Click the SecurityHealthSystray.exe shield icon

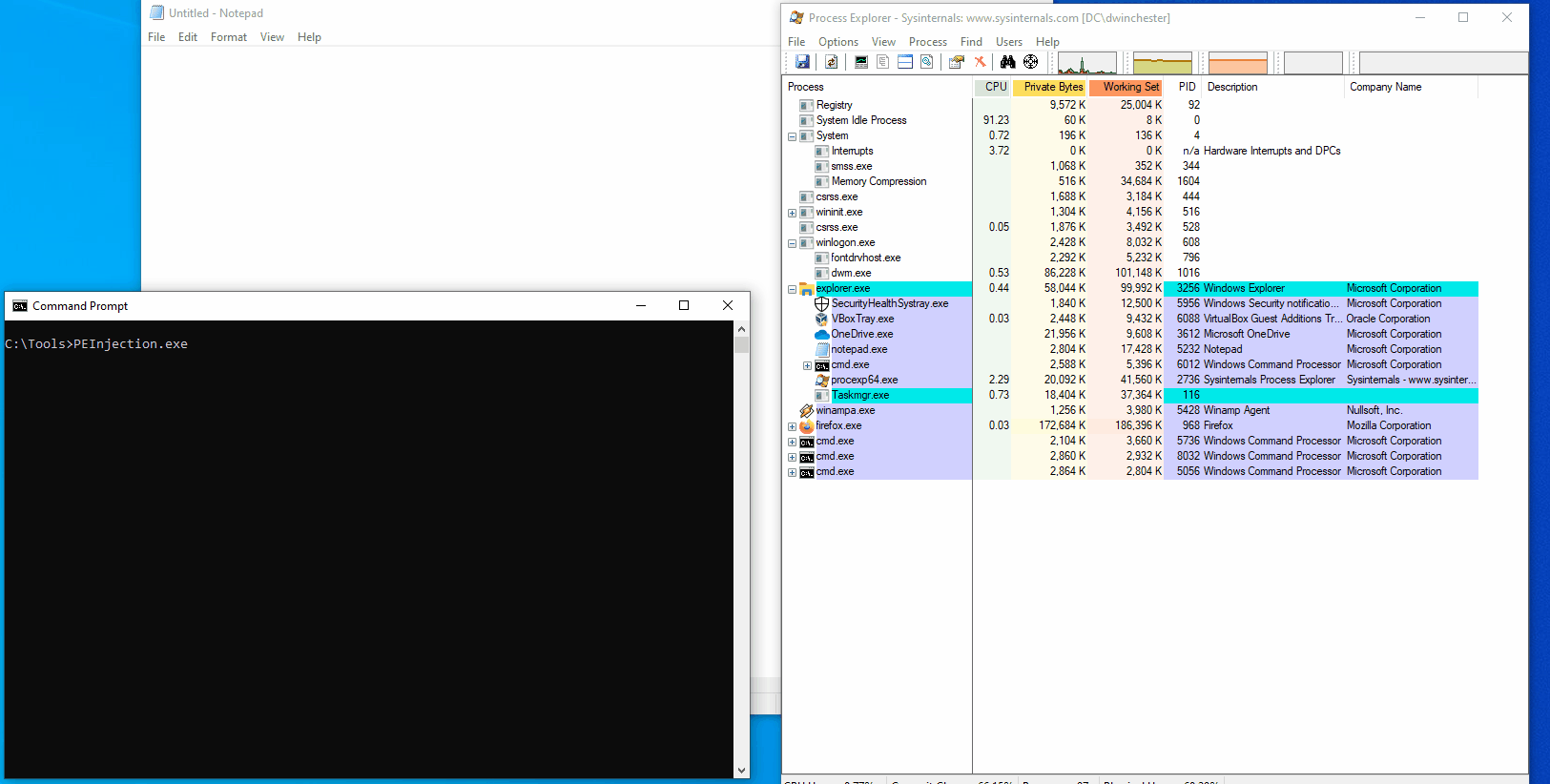pyautogui.click(x=821, y=303)
